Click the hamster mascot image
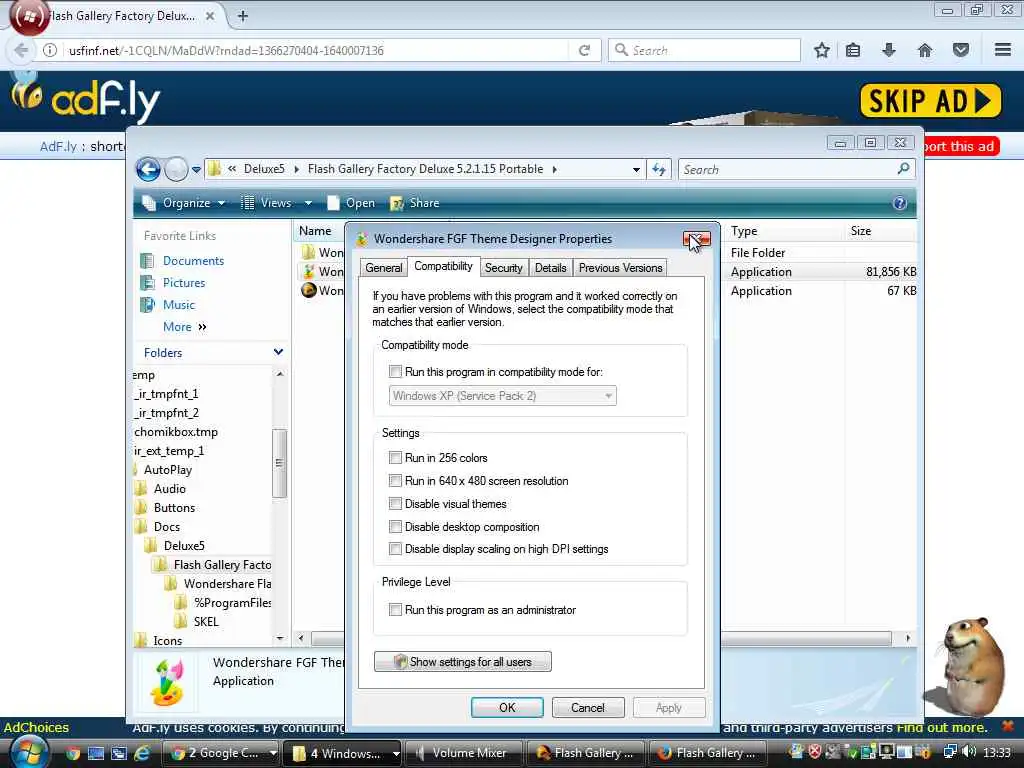 (972, 666)
